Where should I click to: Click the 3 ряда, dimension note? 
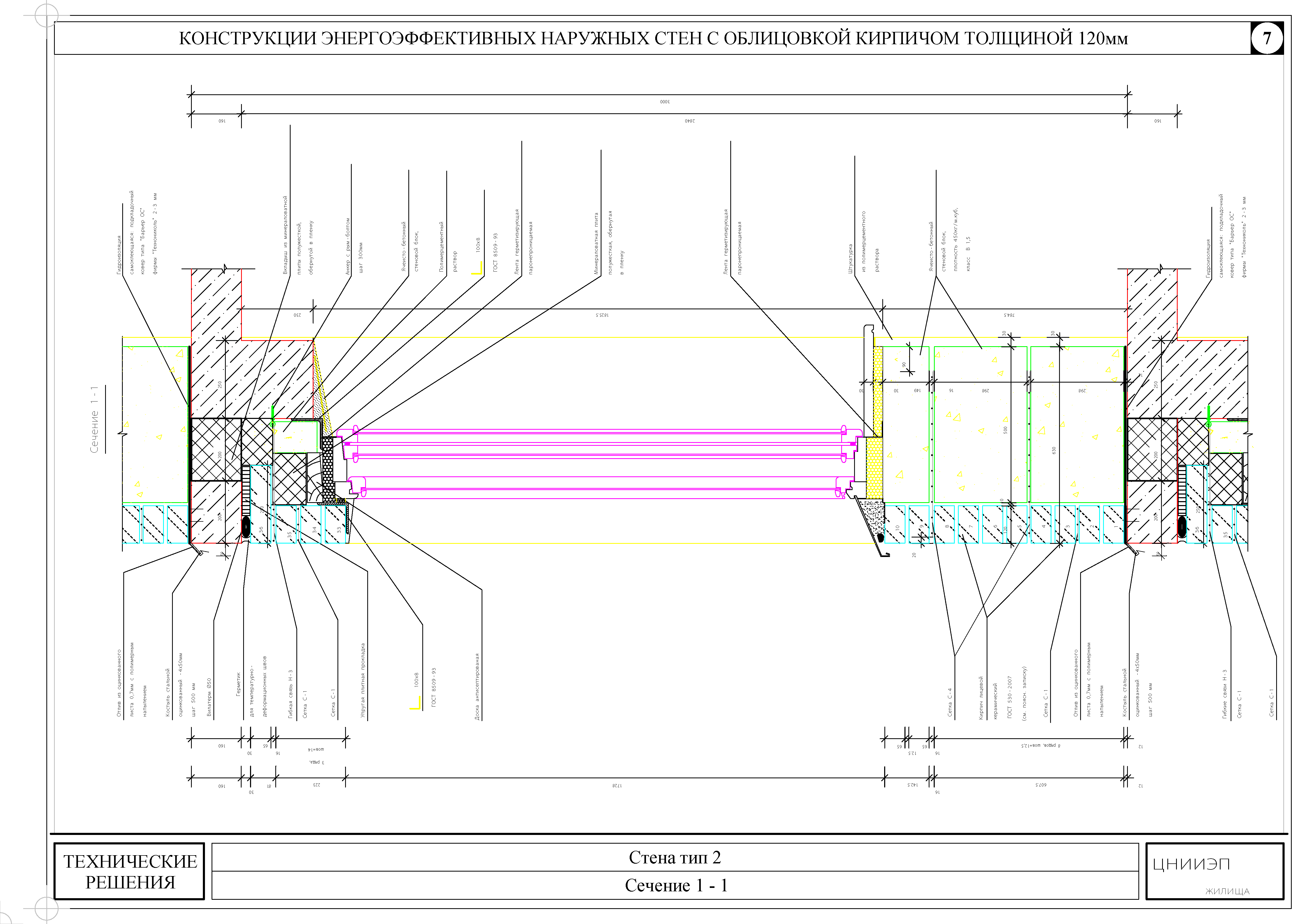316,762
